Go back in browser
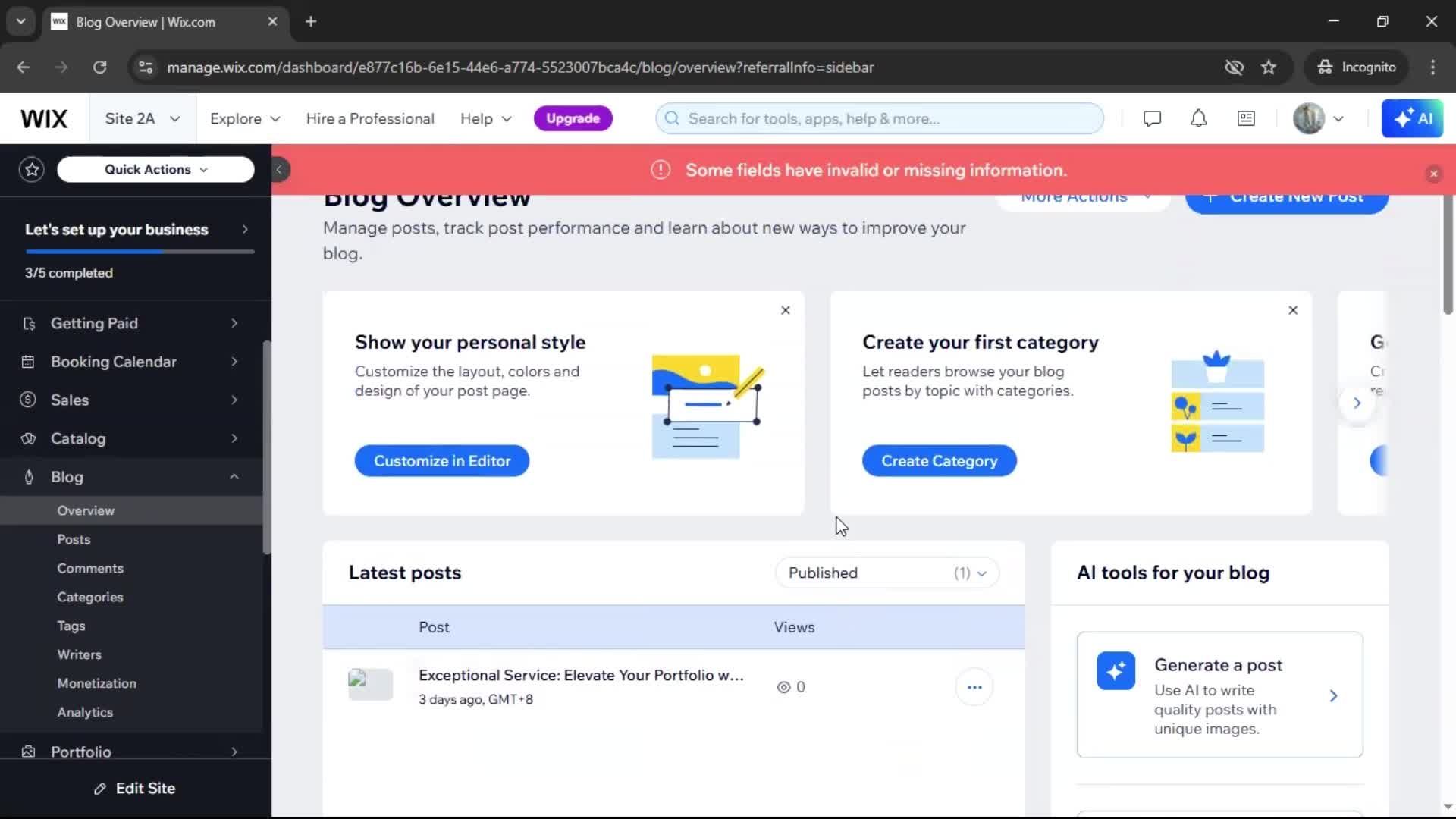The image size is (1456, 819). (x=23, y=67)
